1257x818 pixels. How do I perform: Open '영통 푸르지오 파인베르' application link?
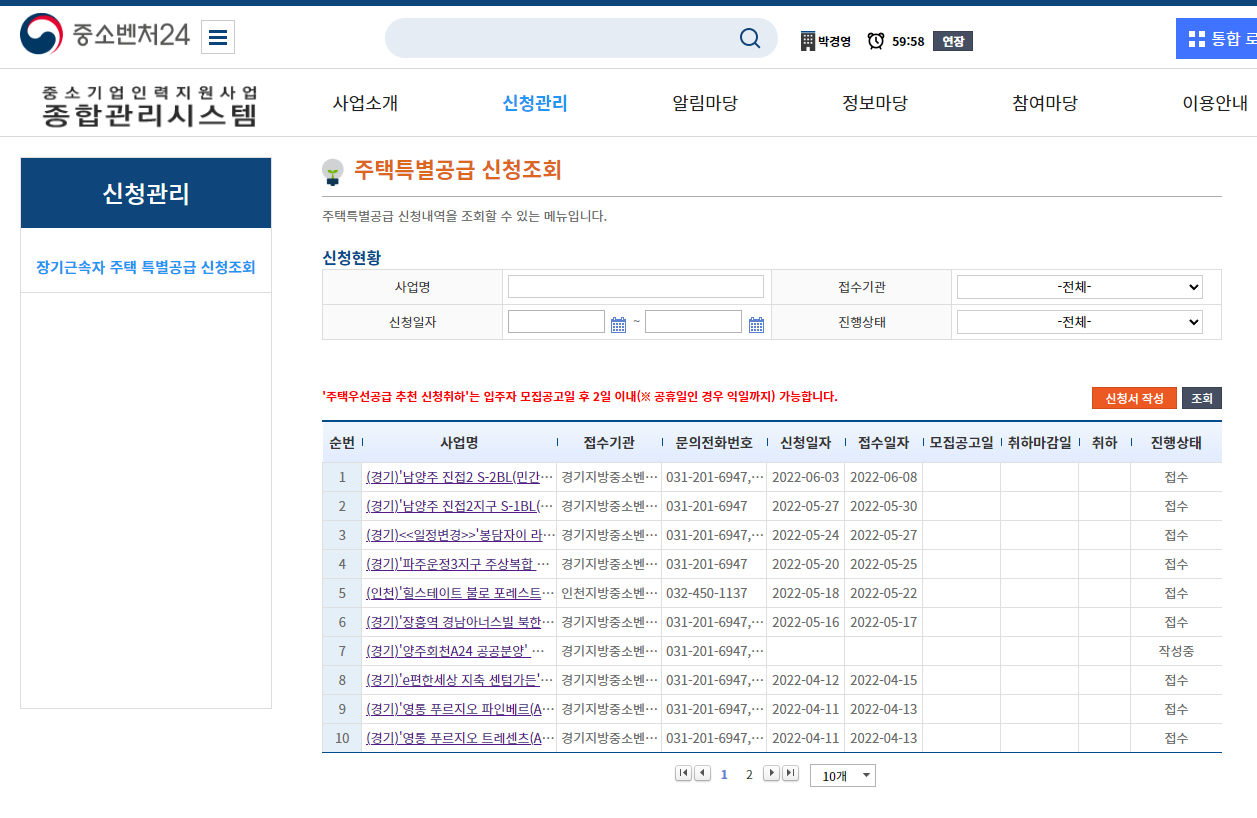tap(459, 709)
